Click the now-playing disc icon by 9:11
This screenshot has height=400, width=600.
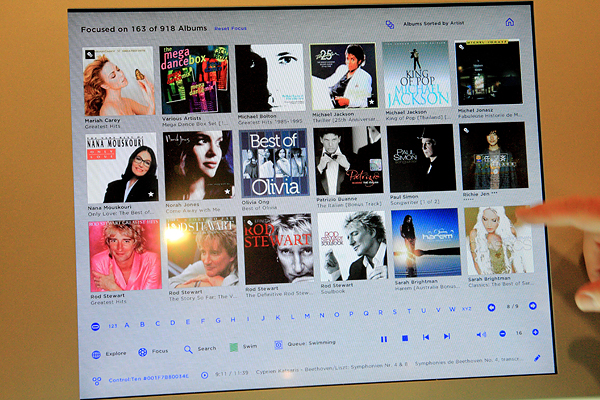pos(204,375)
